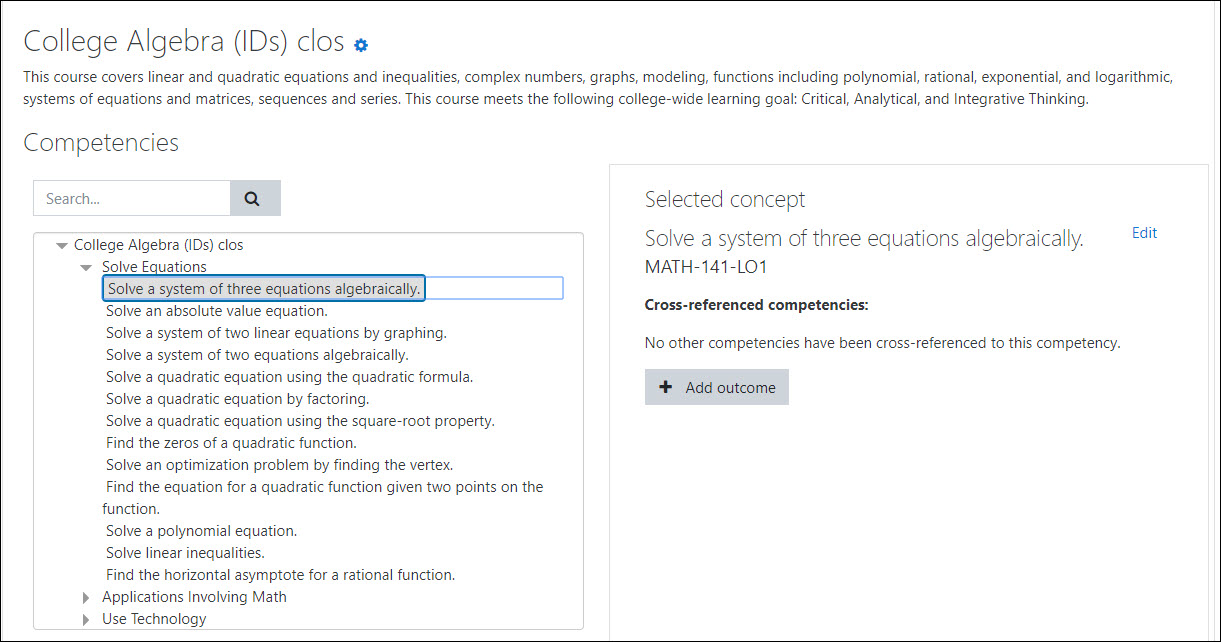Expand the Use Technology branch
1221x642 pixels.
pos(86,619)
